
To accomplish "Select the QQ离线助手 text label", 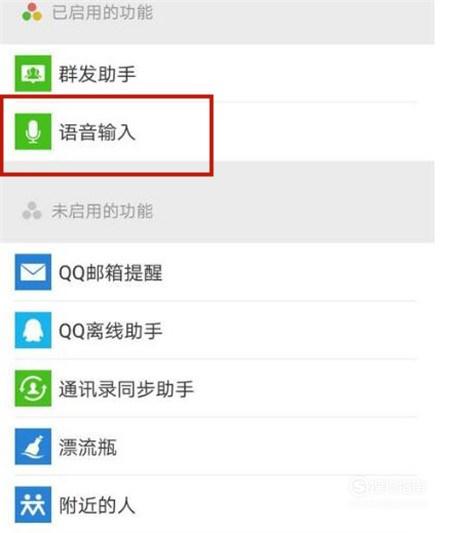I will point(110,331).
